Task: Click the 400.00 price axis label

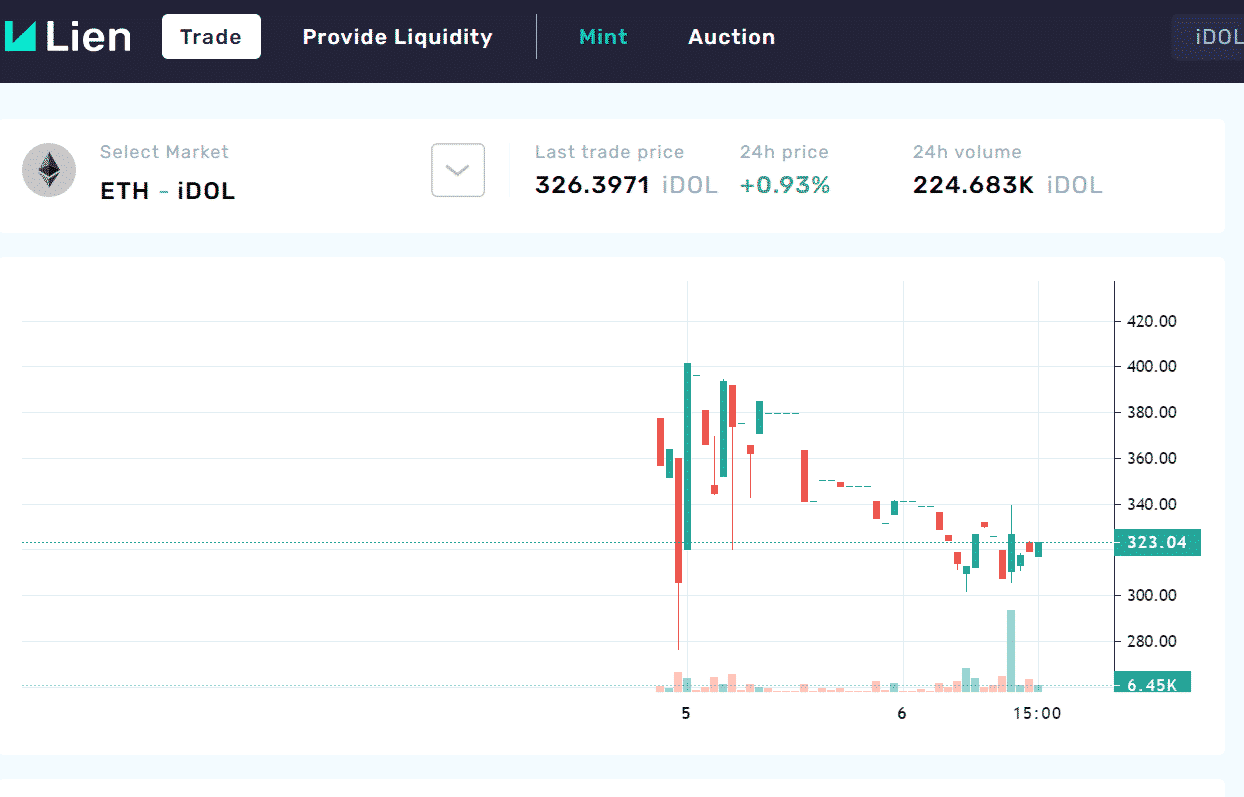Action: click(x=1151, y=366)
